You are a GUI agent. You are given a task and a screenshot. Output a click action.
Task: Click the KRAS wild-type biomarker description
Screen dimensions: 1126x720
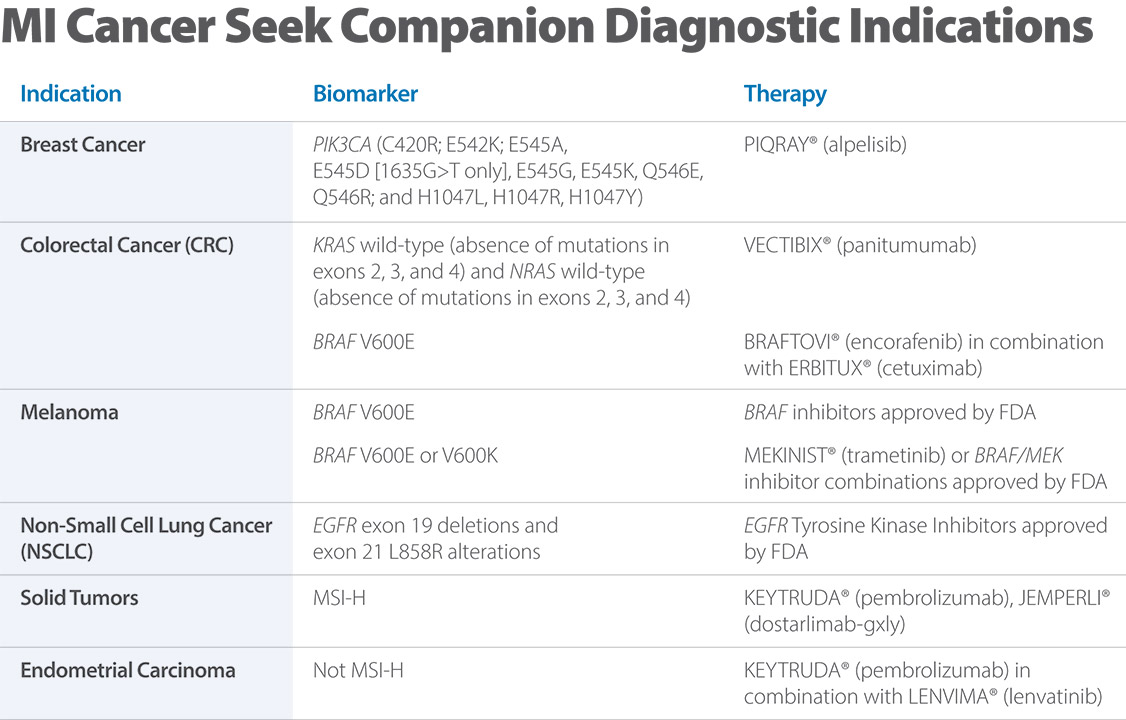(491, 271)
